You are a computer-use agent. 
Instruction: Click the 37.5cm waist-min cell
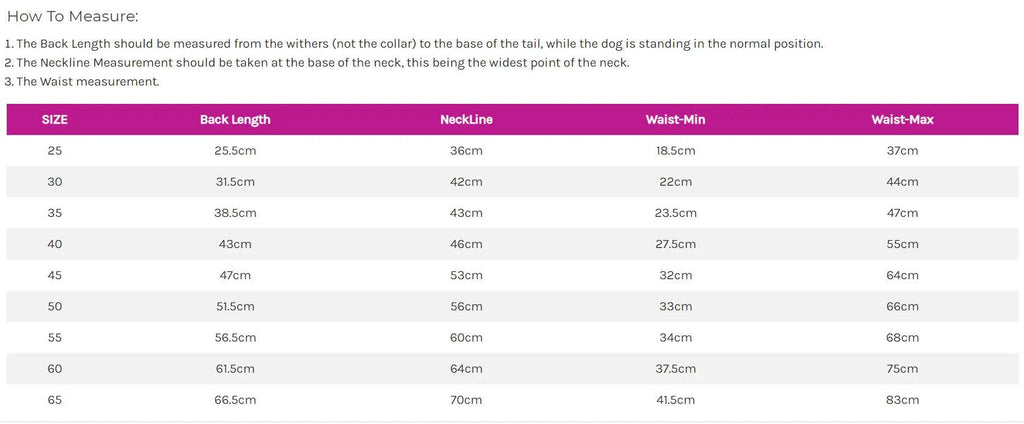[x=675, y=368]
